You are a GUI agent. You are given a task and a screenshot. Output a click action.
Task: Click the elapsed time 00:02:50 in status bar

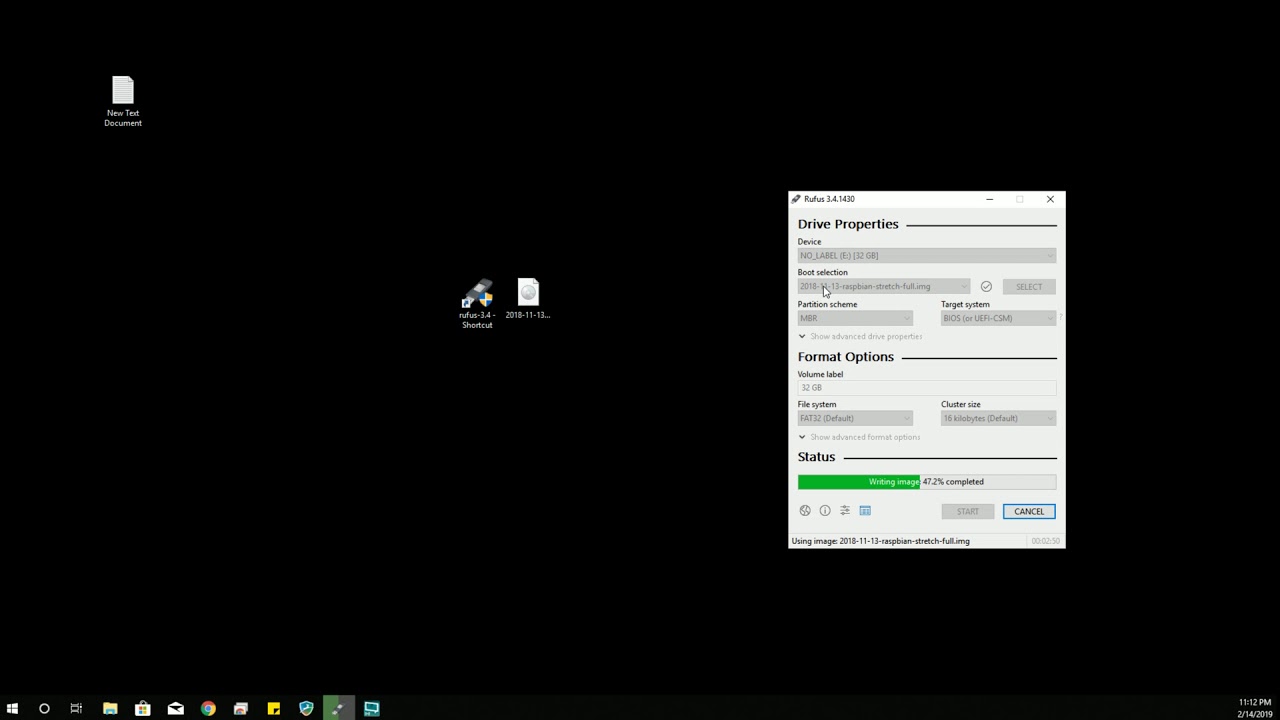(x=1045, y=541)
